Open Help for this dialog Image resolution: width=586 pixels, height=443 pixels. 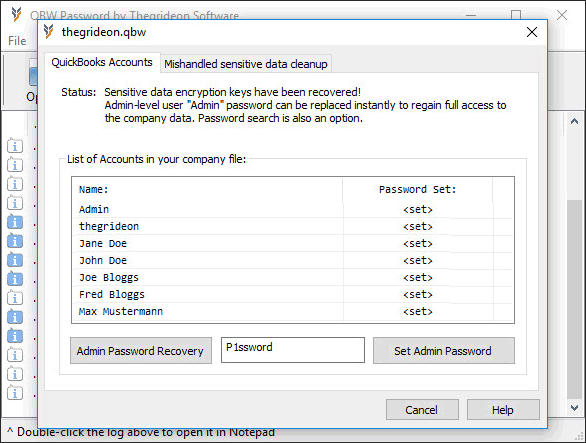[x=503, y=410]
